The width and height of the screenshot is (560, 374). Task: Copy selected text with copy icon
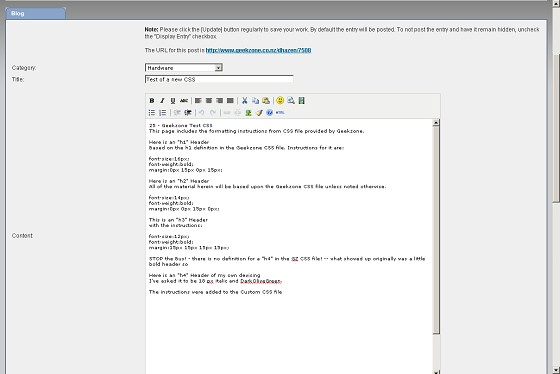coord(255,101)
